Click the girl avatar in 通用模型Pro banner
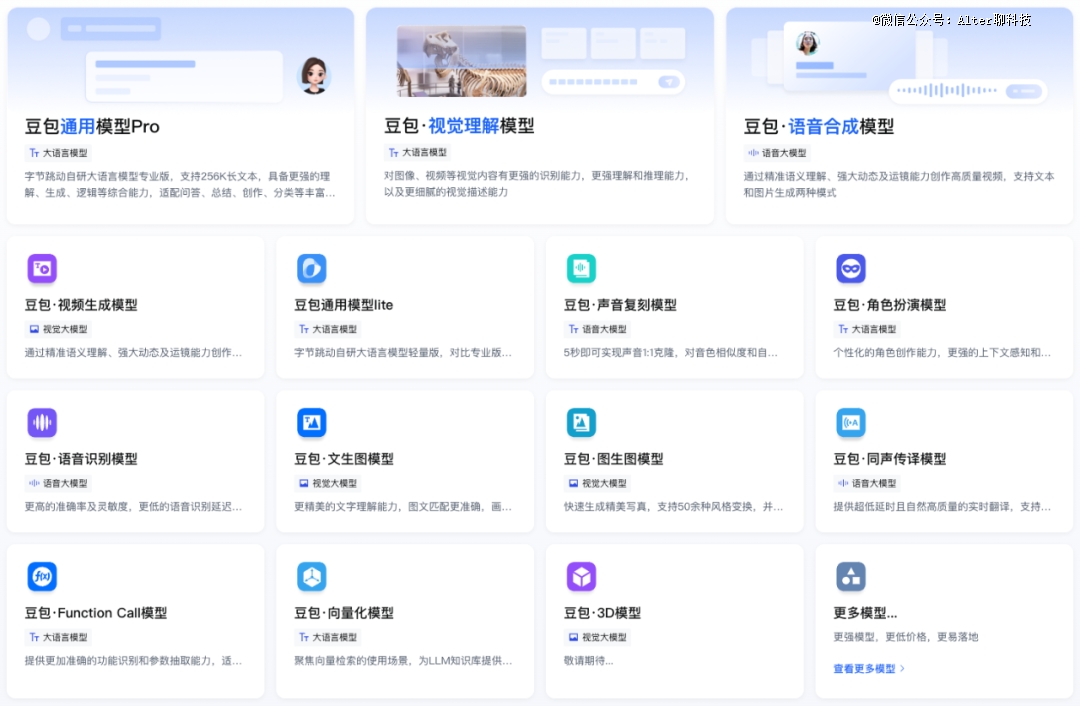 [314, 76]
